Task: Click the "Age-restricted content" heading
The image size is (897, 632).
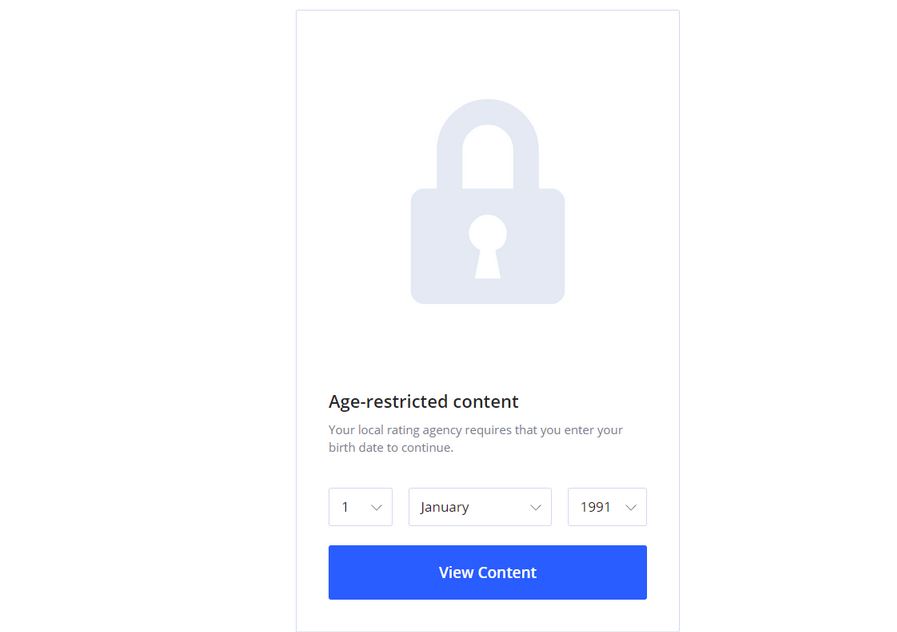Action: [x=423, y=402]
